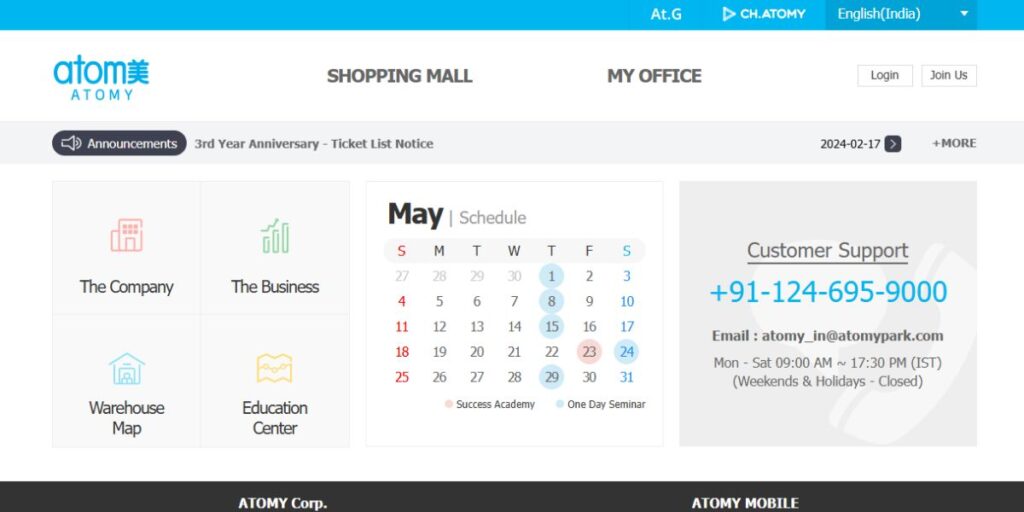Open the 3rd Year Anniversary announcement
1024x512 pixels.
[313, 144]
